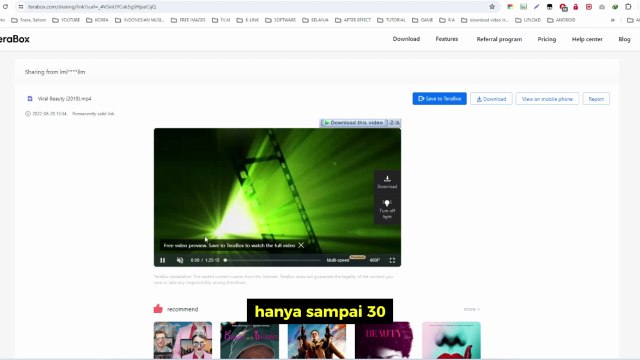640x360 pixels.
Task: Click the Download this video bar
Action: (354, 123)
